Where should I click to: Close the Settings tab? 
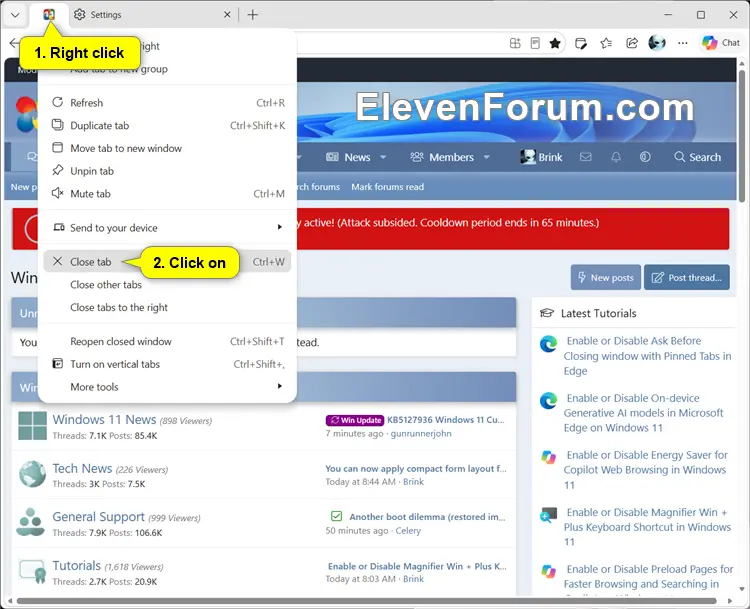point(227,15)
